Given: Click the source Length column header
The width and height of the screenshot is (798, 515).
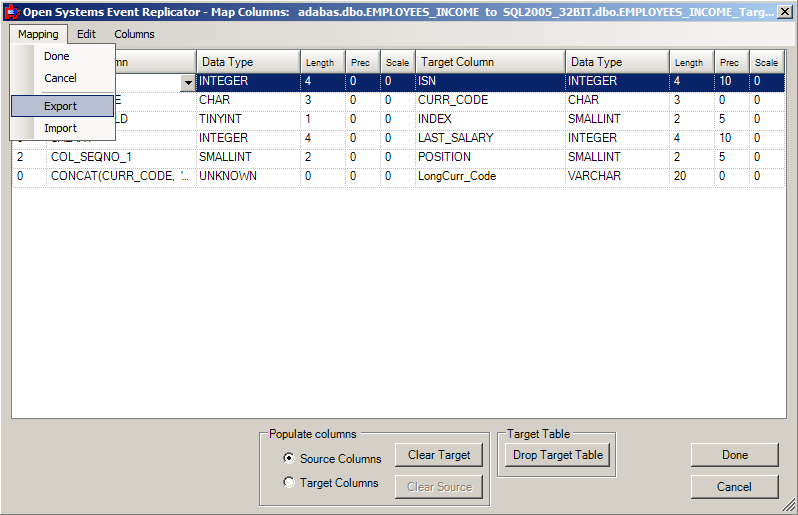Looking at the screenshot, I should (323, 62).
